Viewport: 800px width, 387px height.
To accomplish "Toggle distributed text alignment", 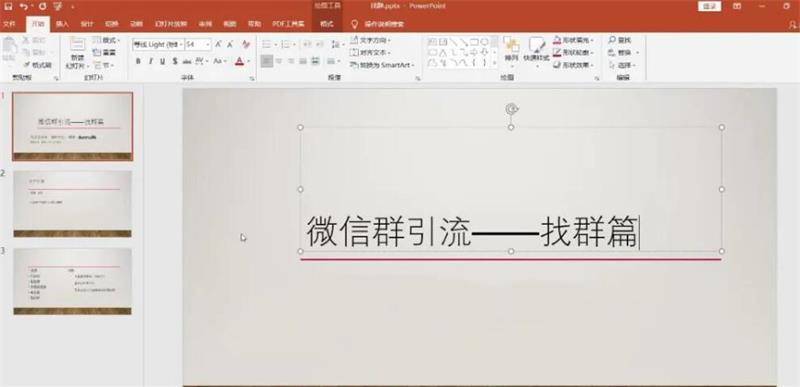I will click(315, 61).
